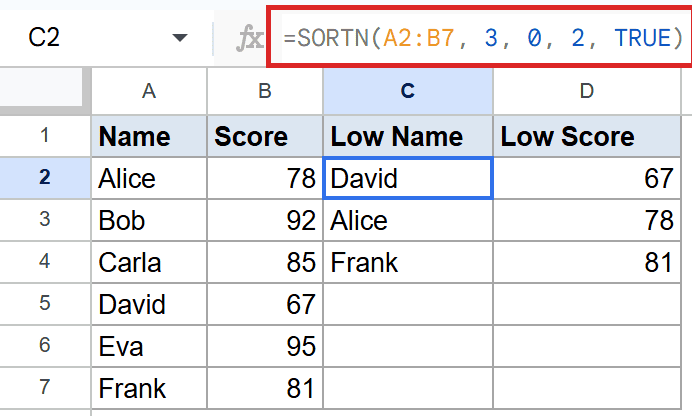Click low score 78 in column D
The image size is (692, 416).
coord(587,220)
